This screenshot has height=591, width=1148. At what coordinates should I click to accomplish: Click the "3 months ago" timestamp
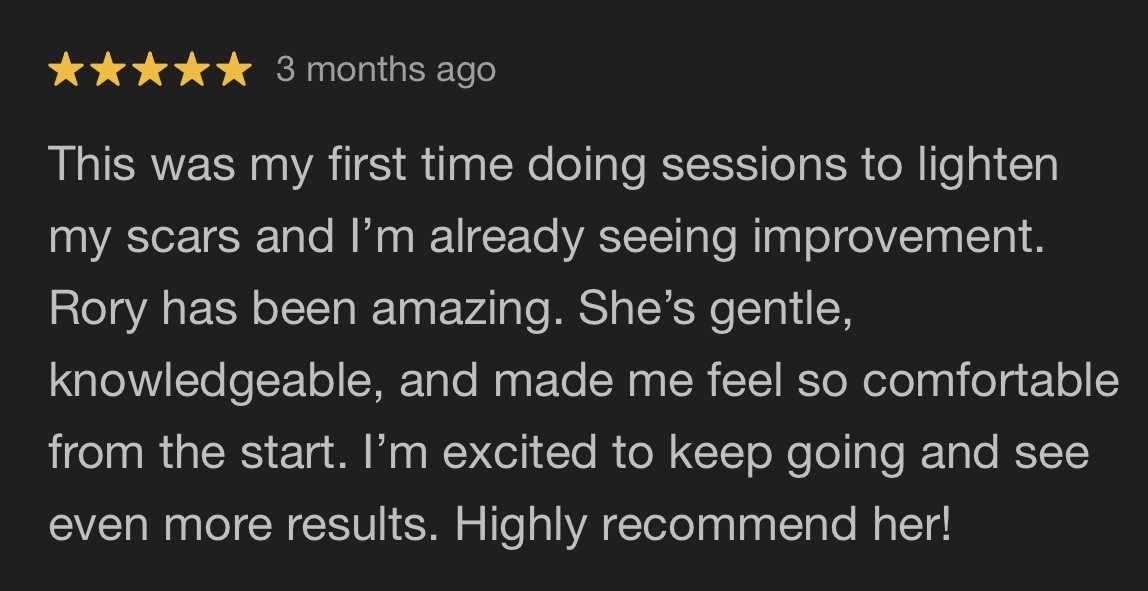click(386, 70)
